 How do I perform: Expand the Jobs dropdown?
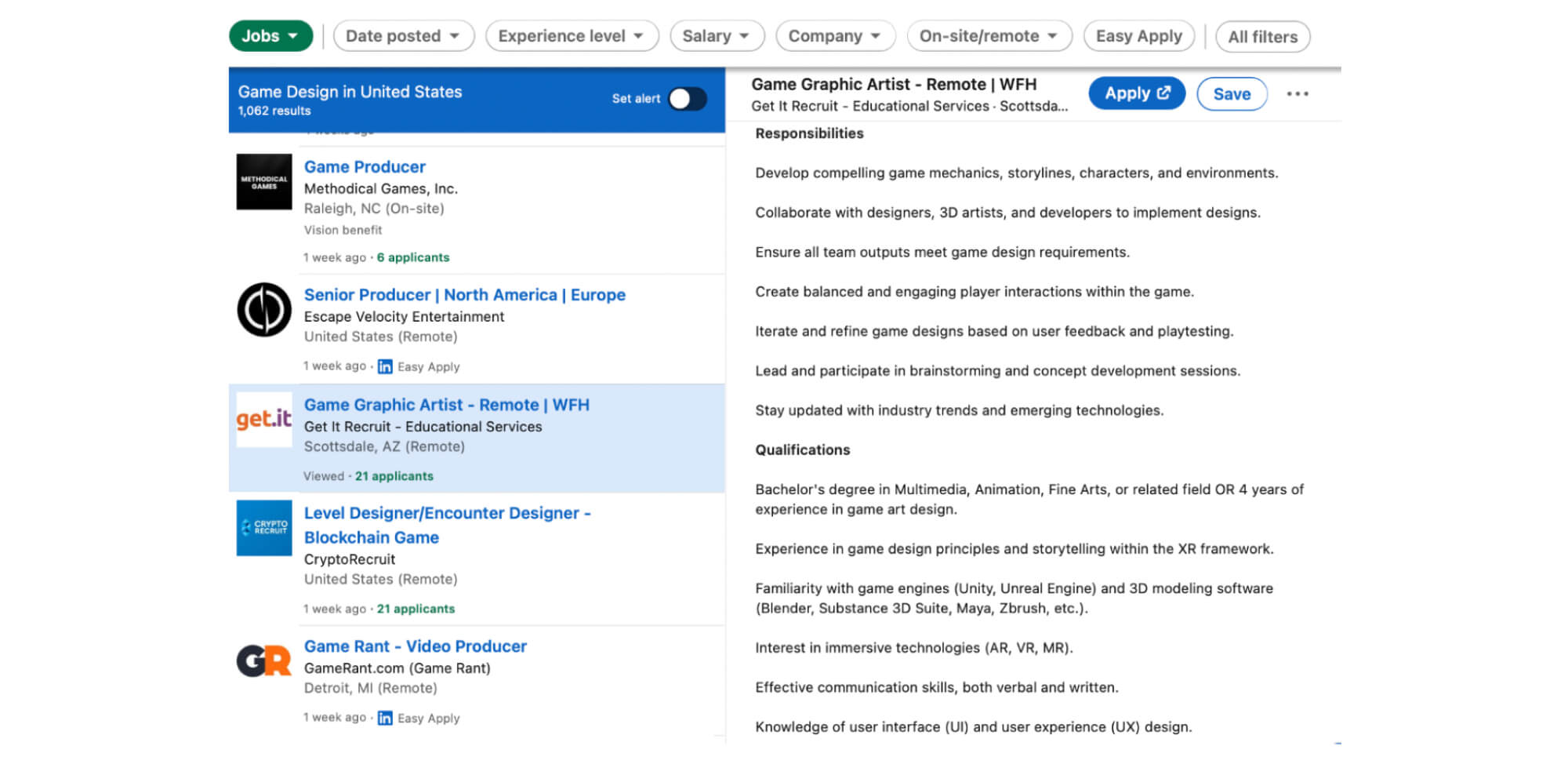(270, 36)
